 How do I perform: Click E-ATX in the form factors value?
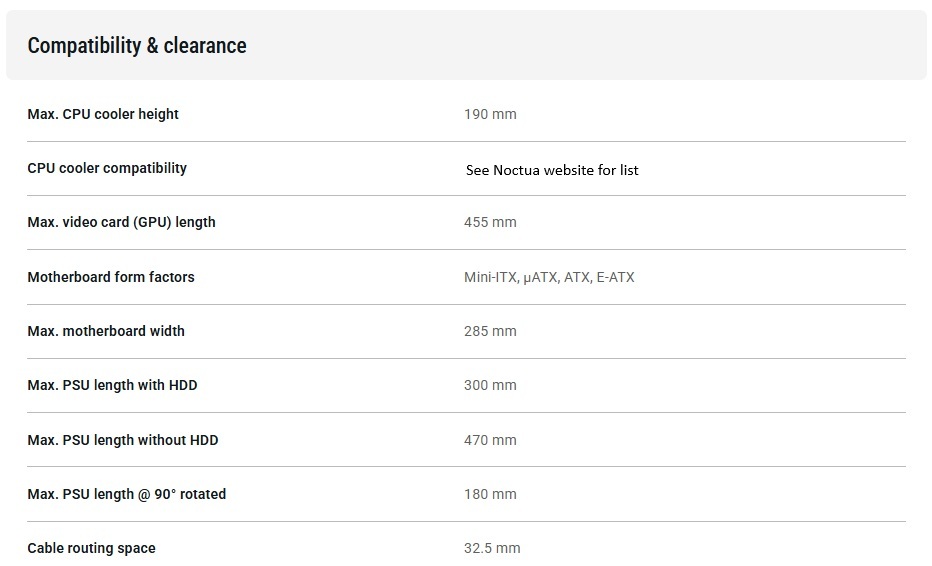615,277
